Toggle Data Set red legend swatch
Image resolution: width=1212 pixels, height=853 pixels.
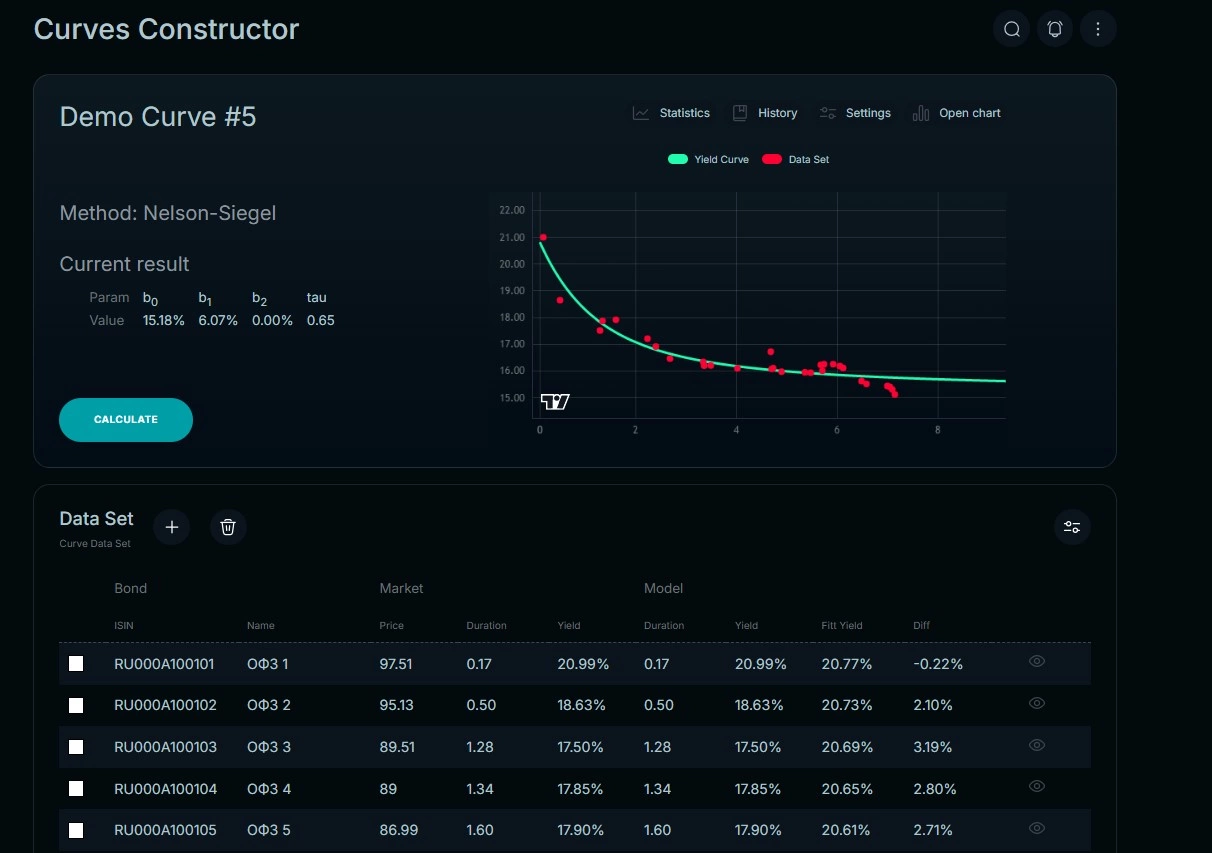point(772,159)
